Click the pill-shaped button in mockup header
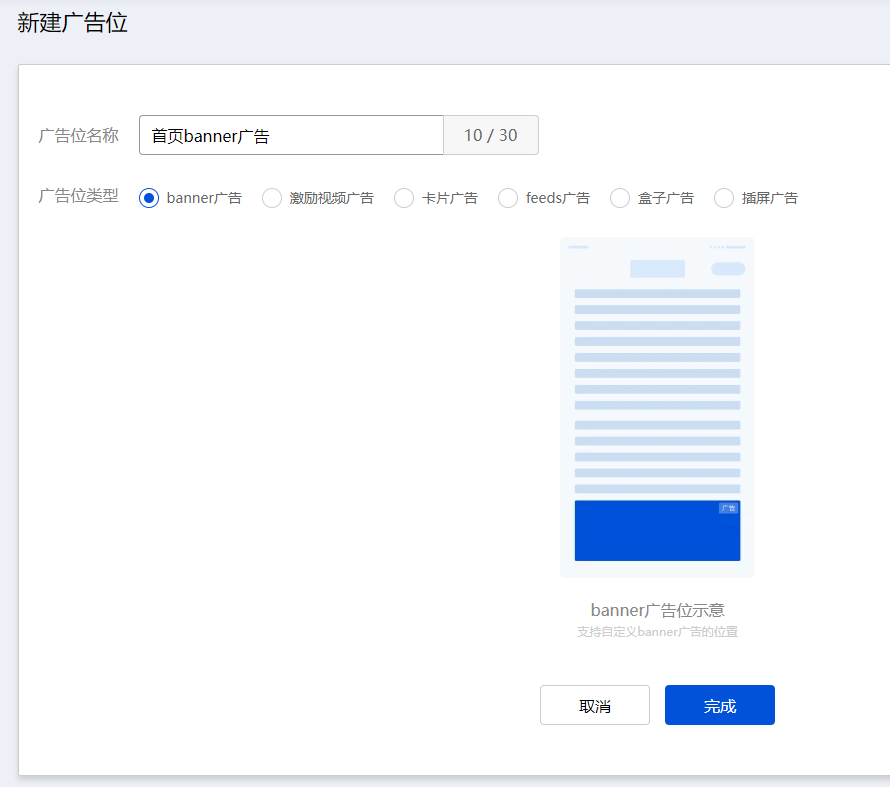This screenshot has width=890, height=787. 727,268
